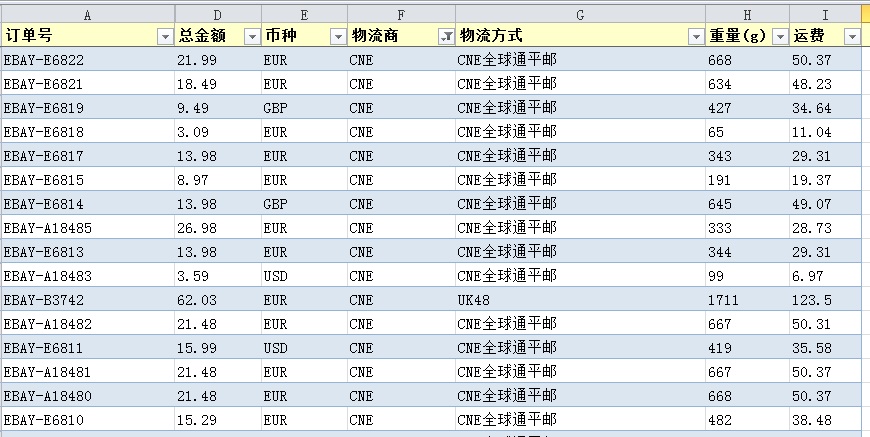Viewport: 870px width, 437px height.
Task: Select column I header
Action: click(x=825, y=14)
